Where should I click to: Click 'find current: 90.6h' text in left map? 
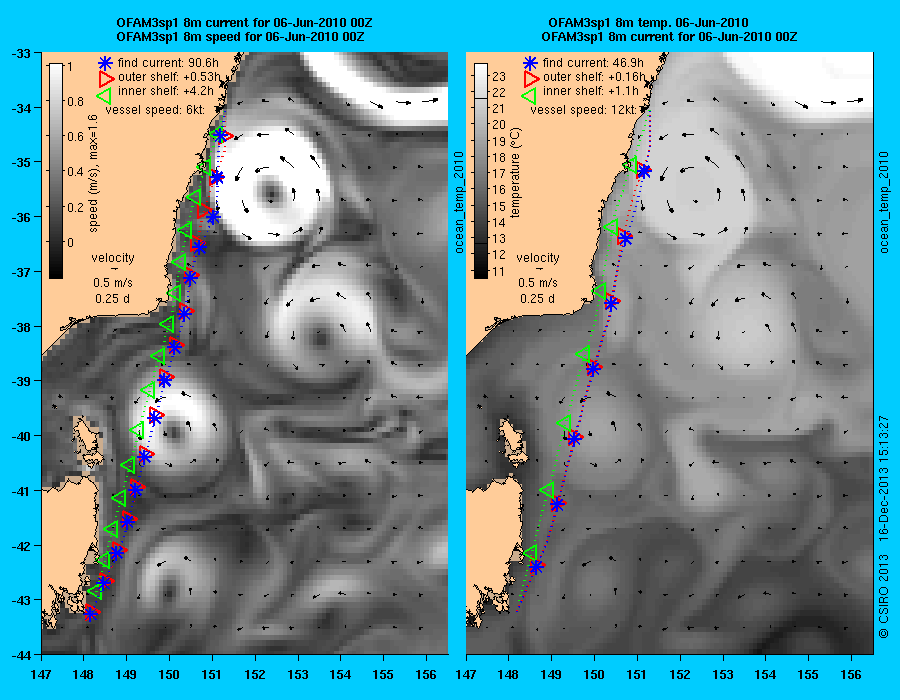tap(168, 63)
